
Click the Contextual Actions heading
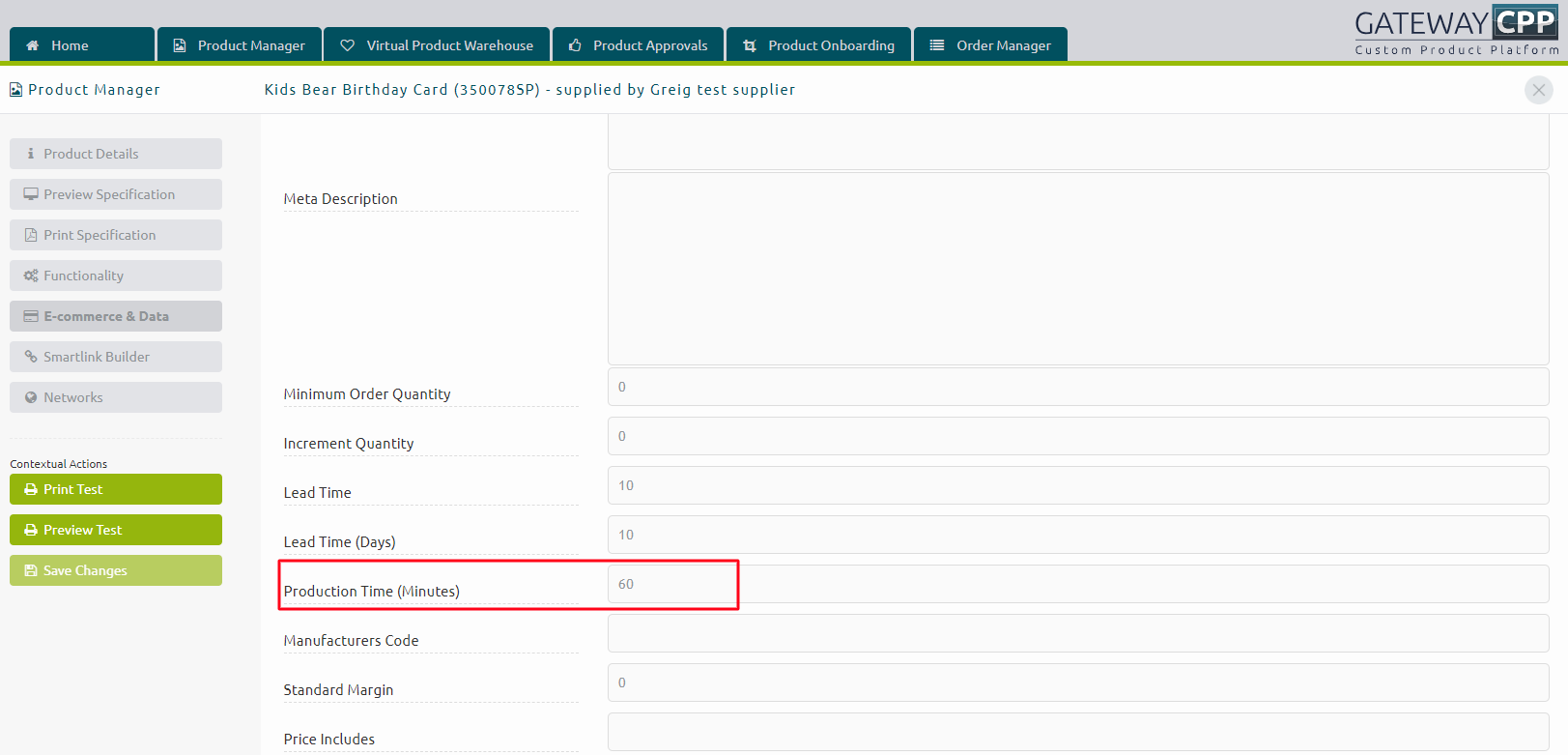(59, 464)
